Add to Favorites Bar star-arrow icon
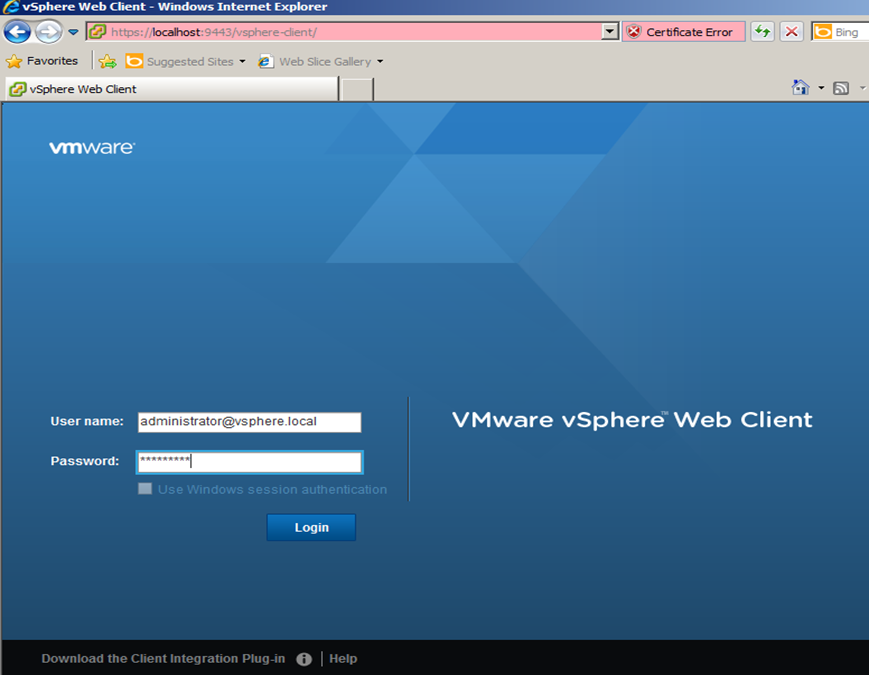Screen dimensions: 869x675 coord(108,62)
